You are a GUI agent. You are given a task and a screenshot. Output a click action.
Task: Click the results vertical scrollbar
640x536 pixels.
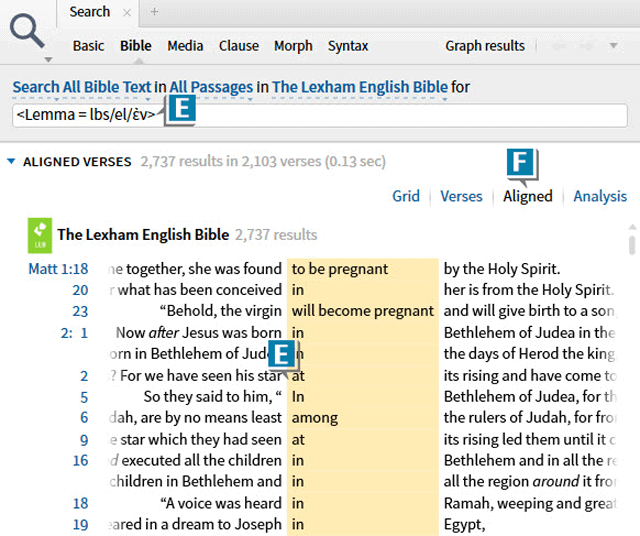click(632, 246)
